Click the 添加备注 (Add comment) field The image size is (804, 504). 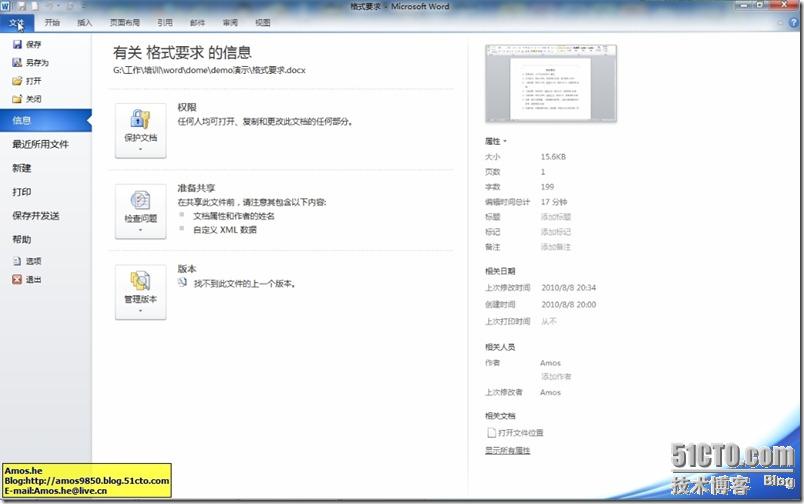(556, 247)
